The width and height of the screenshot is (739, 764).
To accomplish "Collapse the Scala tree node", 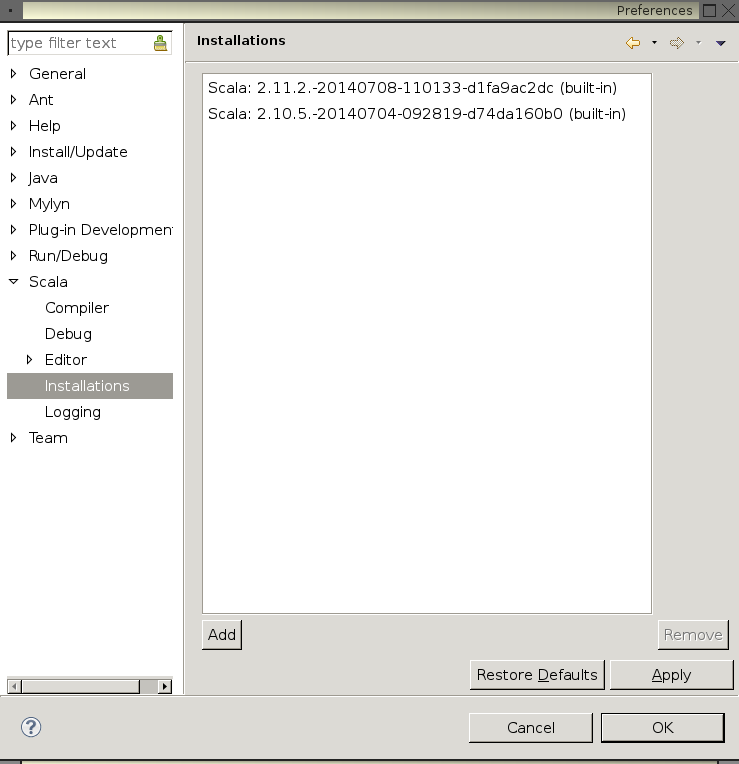I will click(14, 282).
